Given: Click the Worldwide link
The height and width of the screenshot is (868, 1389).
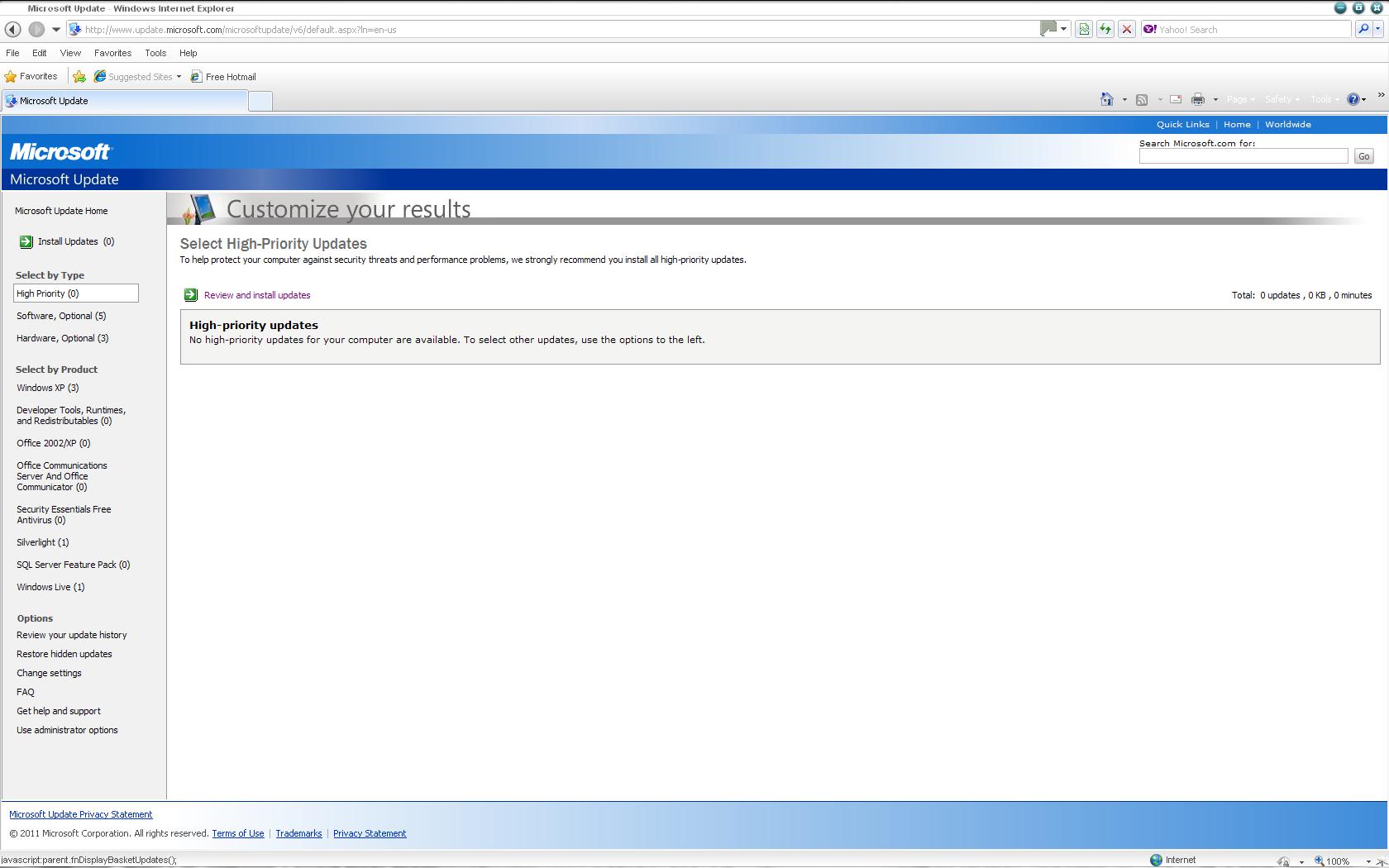Looking at the screenshot, I should pyautogui.click(x=1288, y=125).
